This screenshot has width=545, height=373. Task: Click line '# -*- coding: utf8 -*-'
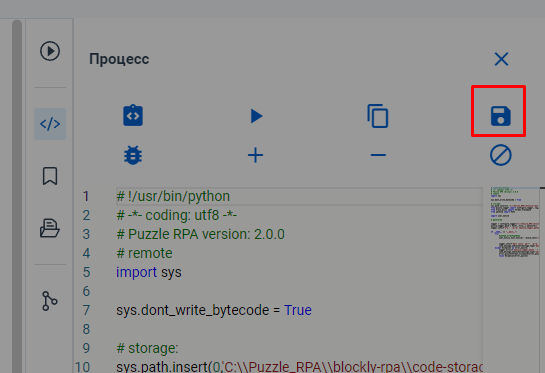click(x=177, y=215)
